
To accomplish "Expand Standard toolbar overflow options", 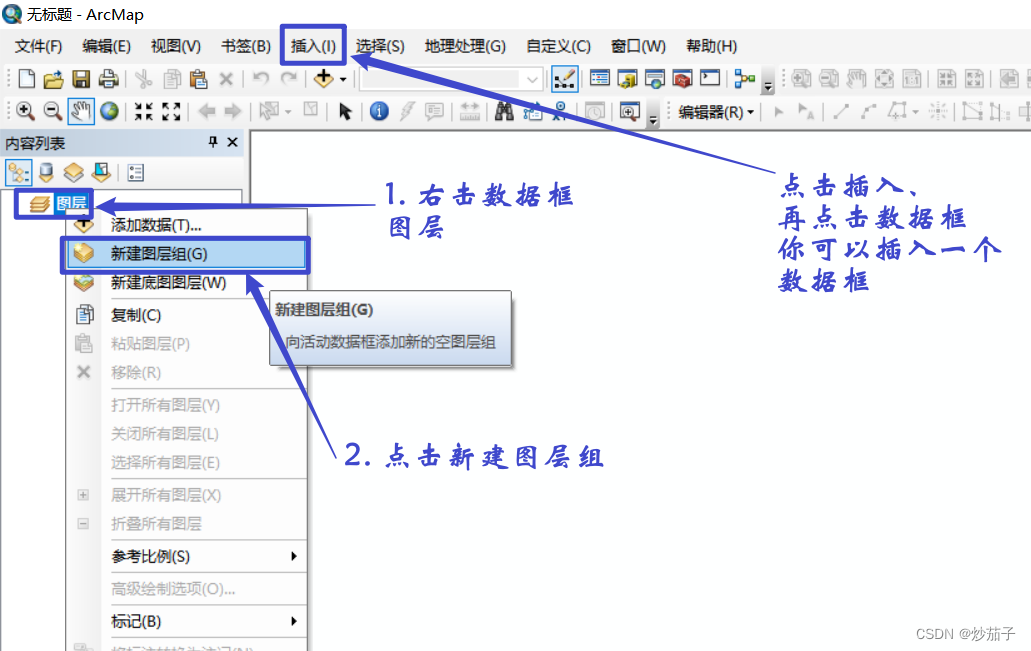I will pos(767,80).
